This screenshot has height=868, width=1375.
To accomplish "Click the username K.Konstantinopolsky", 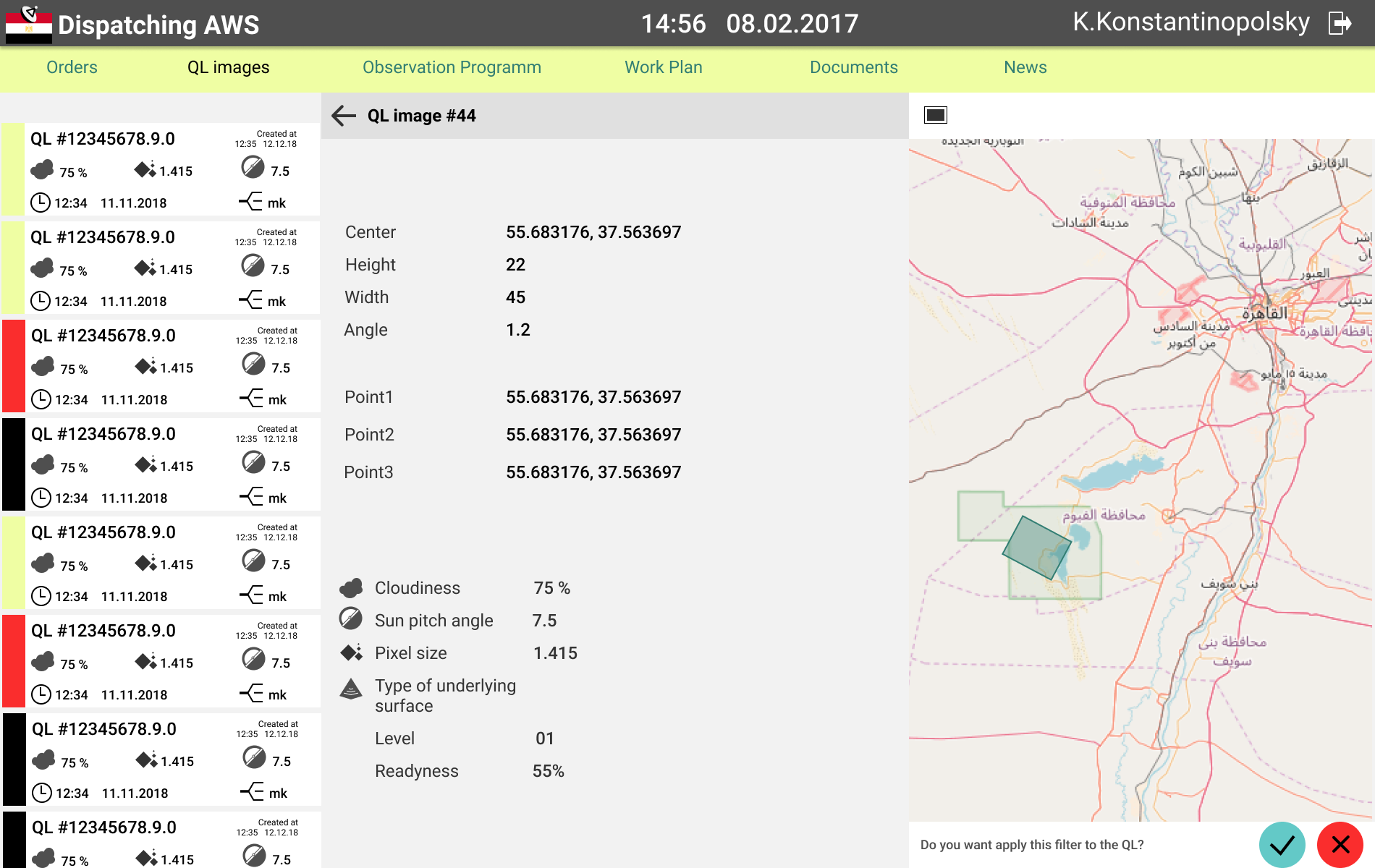I will pyautogui.click(x=1191, y=22).
